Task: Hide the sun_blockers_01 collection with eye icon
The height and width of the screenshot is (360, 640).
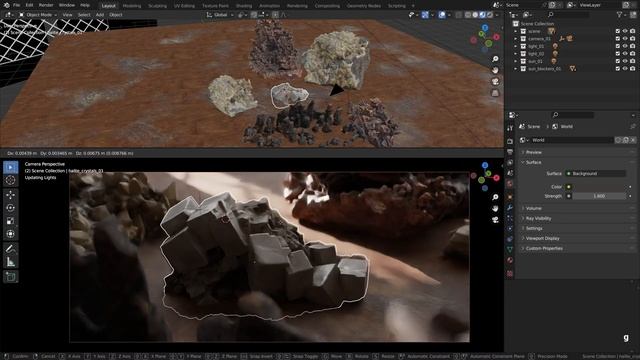Action: tap(625, 69)
